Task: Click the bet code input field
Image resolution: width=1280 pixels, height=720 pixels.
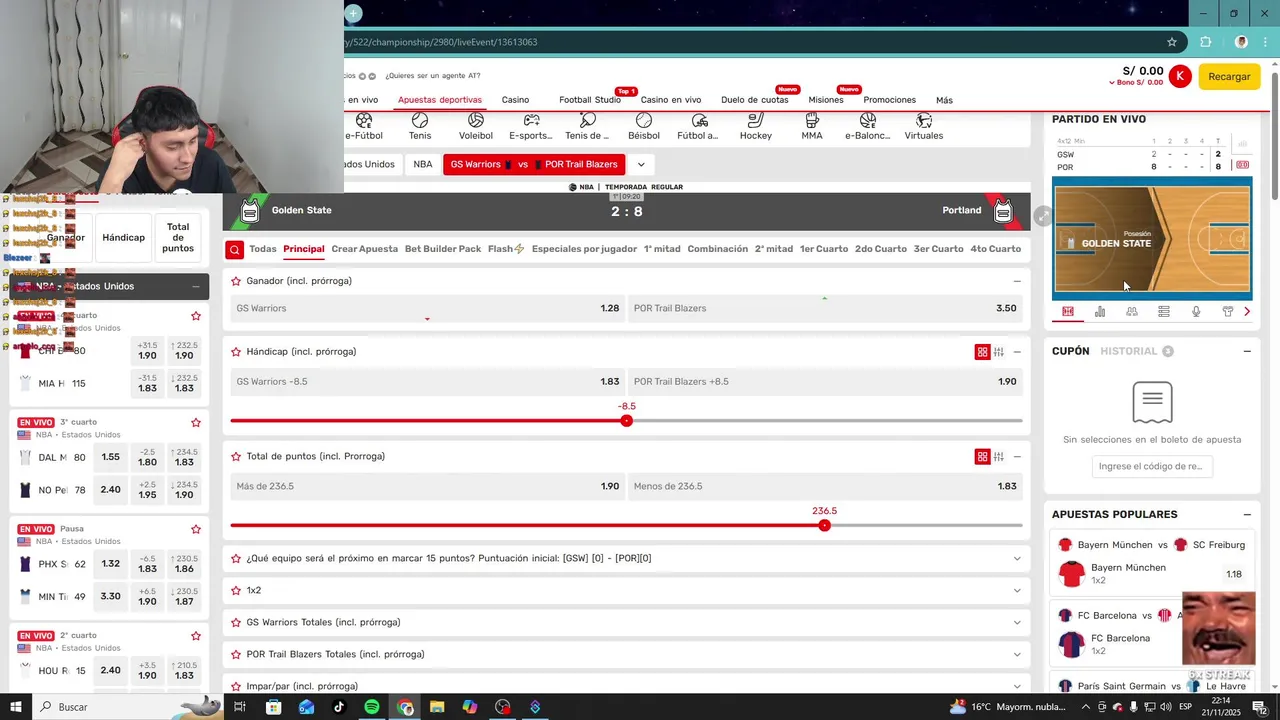Action: click(x=1151, y=466)
